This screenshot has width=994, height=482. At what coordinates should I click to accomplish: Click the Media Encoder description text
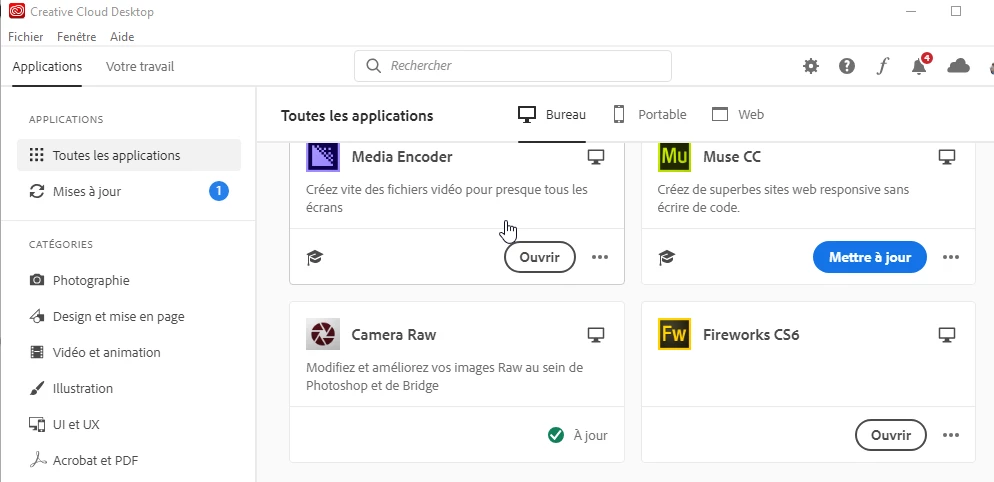[x=447, y=199]
